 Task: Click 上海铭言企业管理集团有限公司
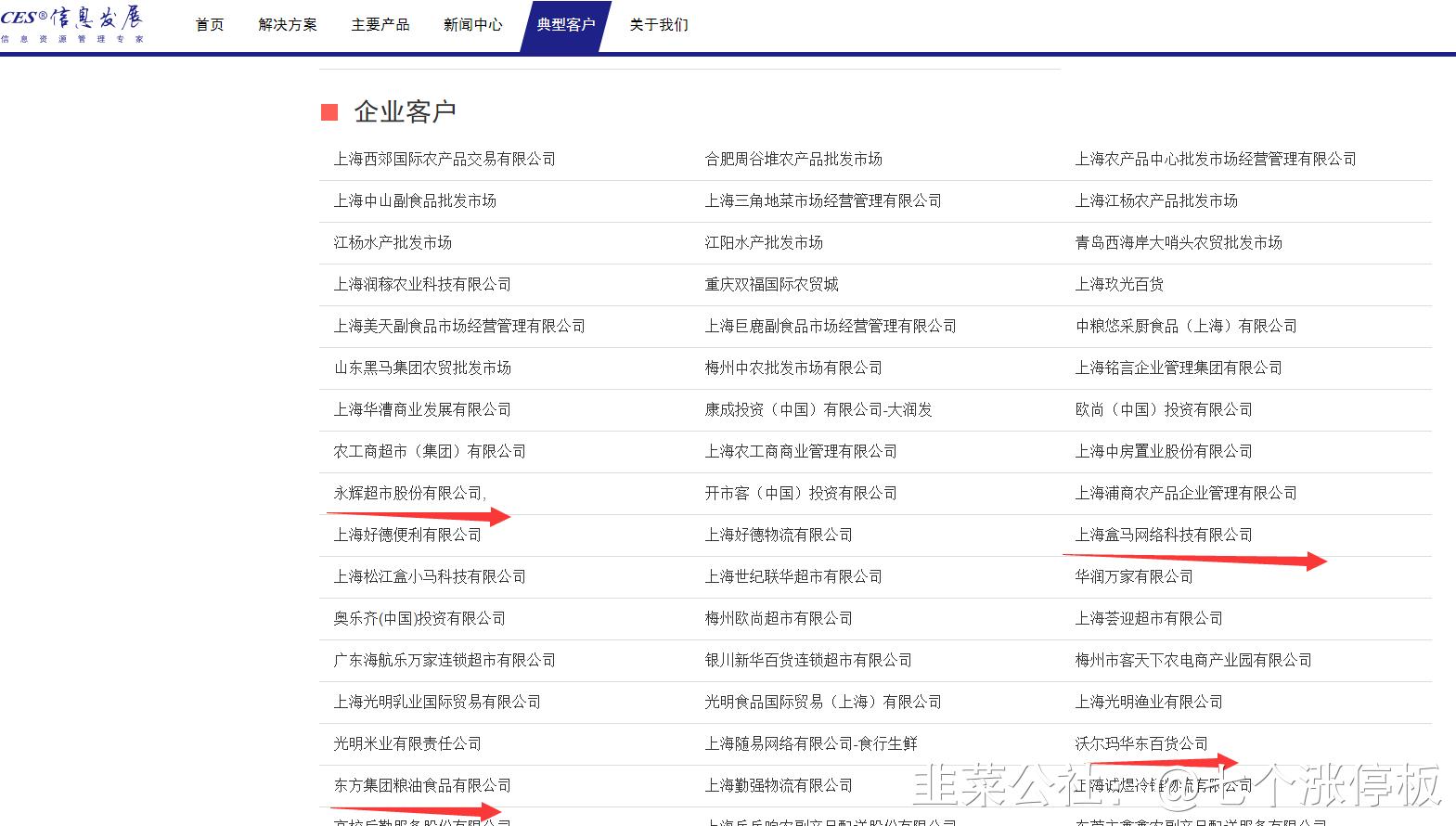(x=1179, y=368)
